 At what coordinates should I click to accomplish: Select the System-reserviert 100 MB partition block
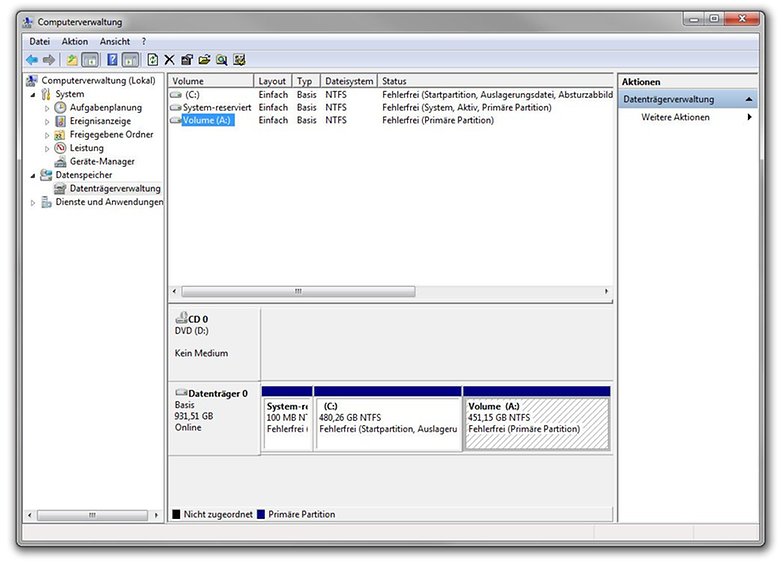click(287, 418)
